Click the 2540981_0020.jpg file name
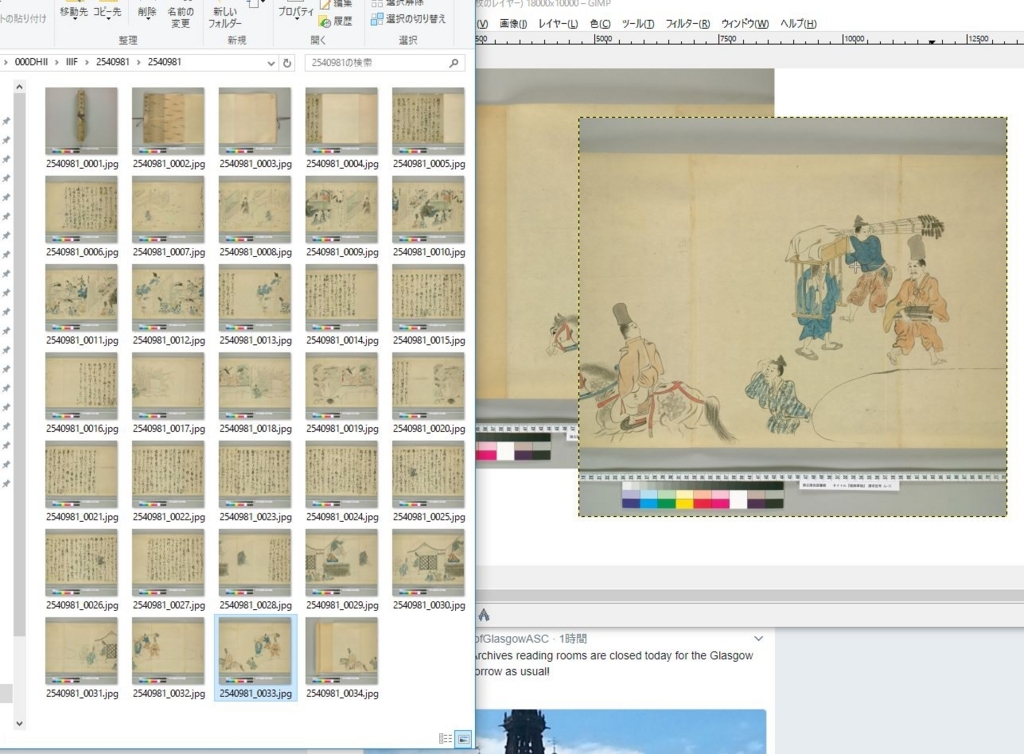1024x754 pixels. point(429,429)
